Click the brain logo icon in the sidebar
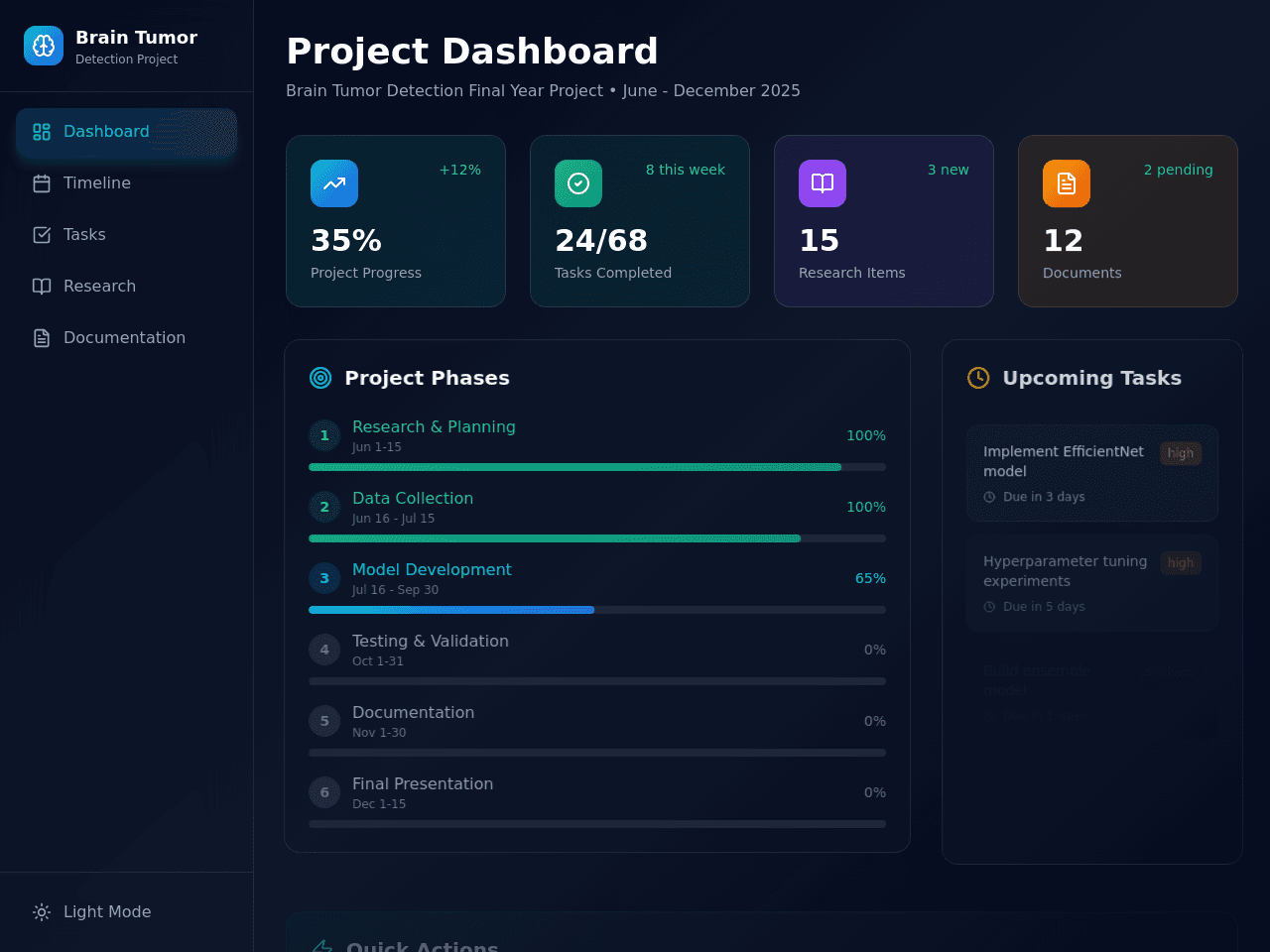The image size is (1270, 952). (44, 46)
